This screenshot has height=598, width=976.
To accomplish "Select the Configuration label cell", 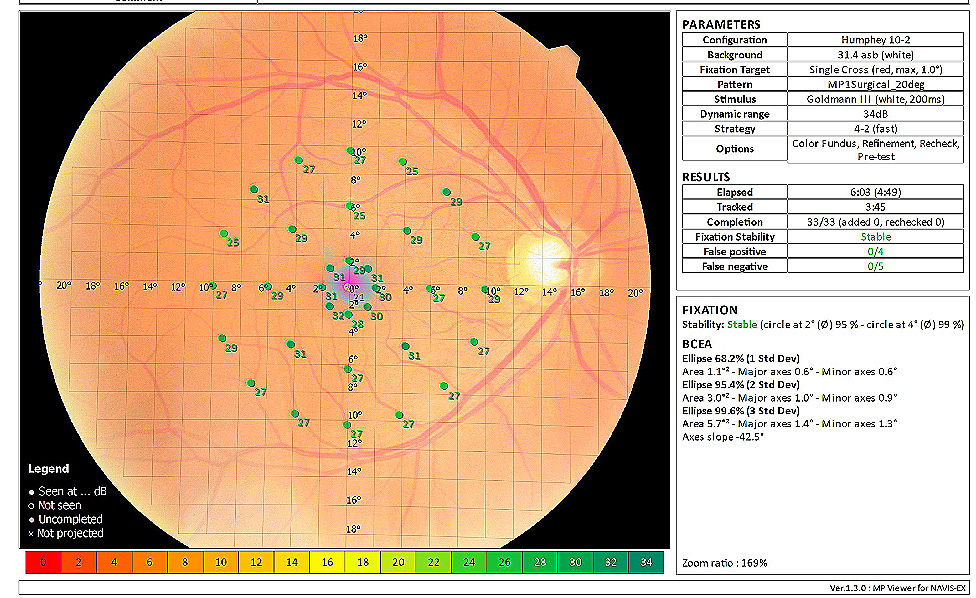I will pyautogui.click(x=734, y=40).
